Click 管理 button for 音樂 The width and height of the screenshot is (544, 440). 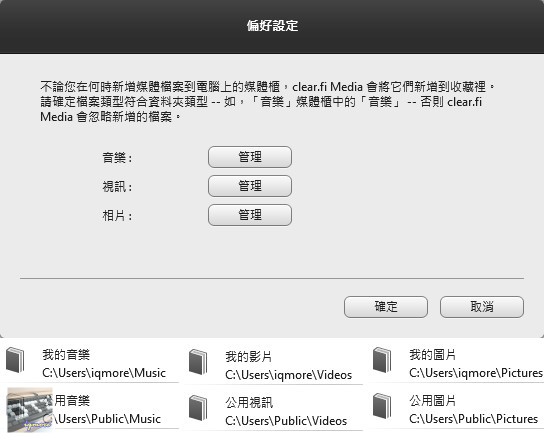click(x=250, y=157)
